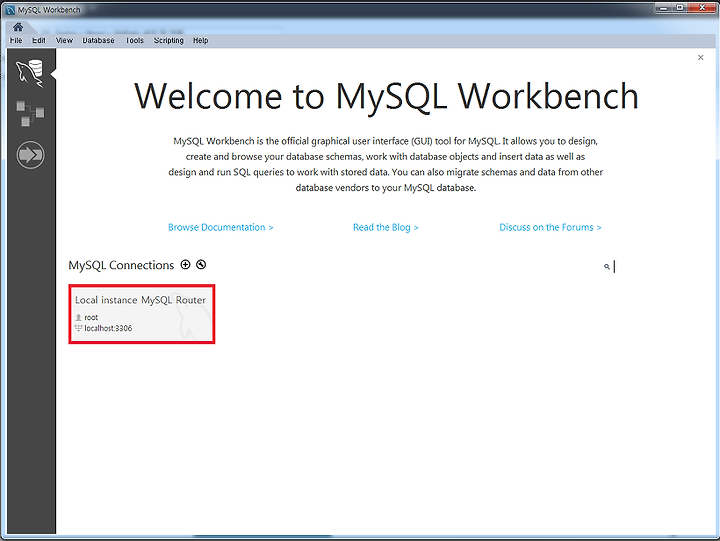Open the Help menu
Viewport: 720px width, 541px height.
point(201,40)
